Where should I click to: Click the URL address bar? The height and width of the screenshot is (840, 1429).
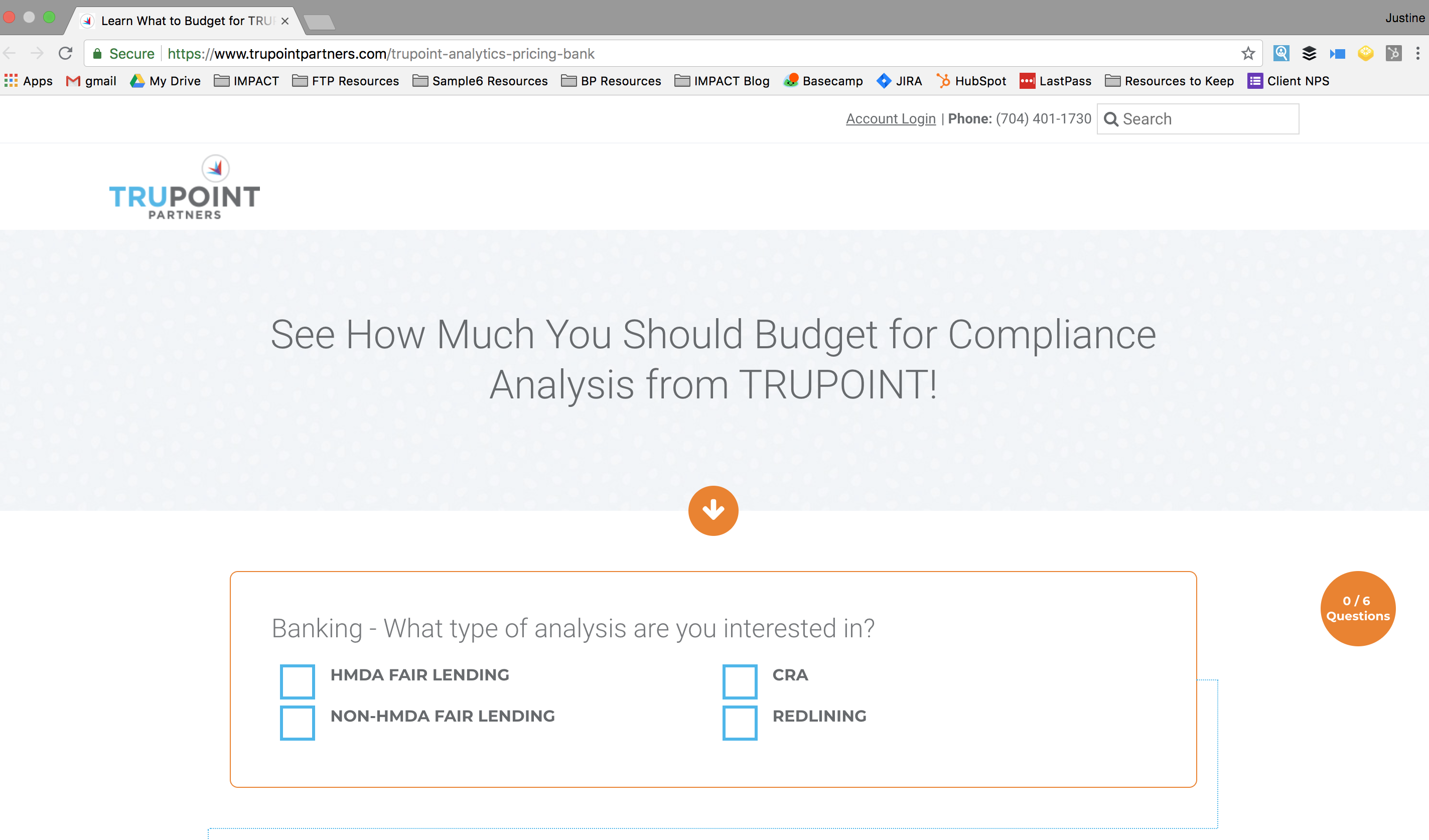click(672, 53)
